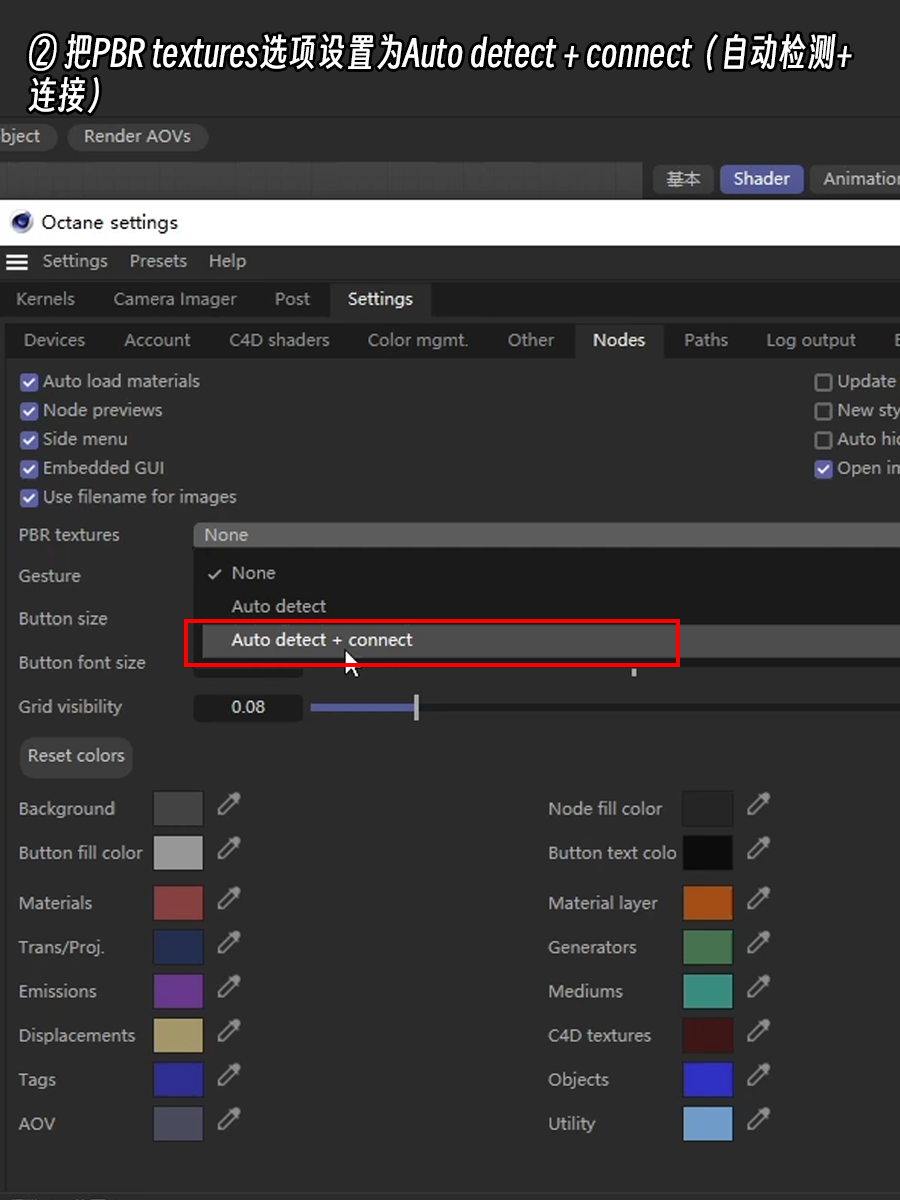Open the Devices sub-tab
This screenshot has height=1200, width=900.
point(54,340)
